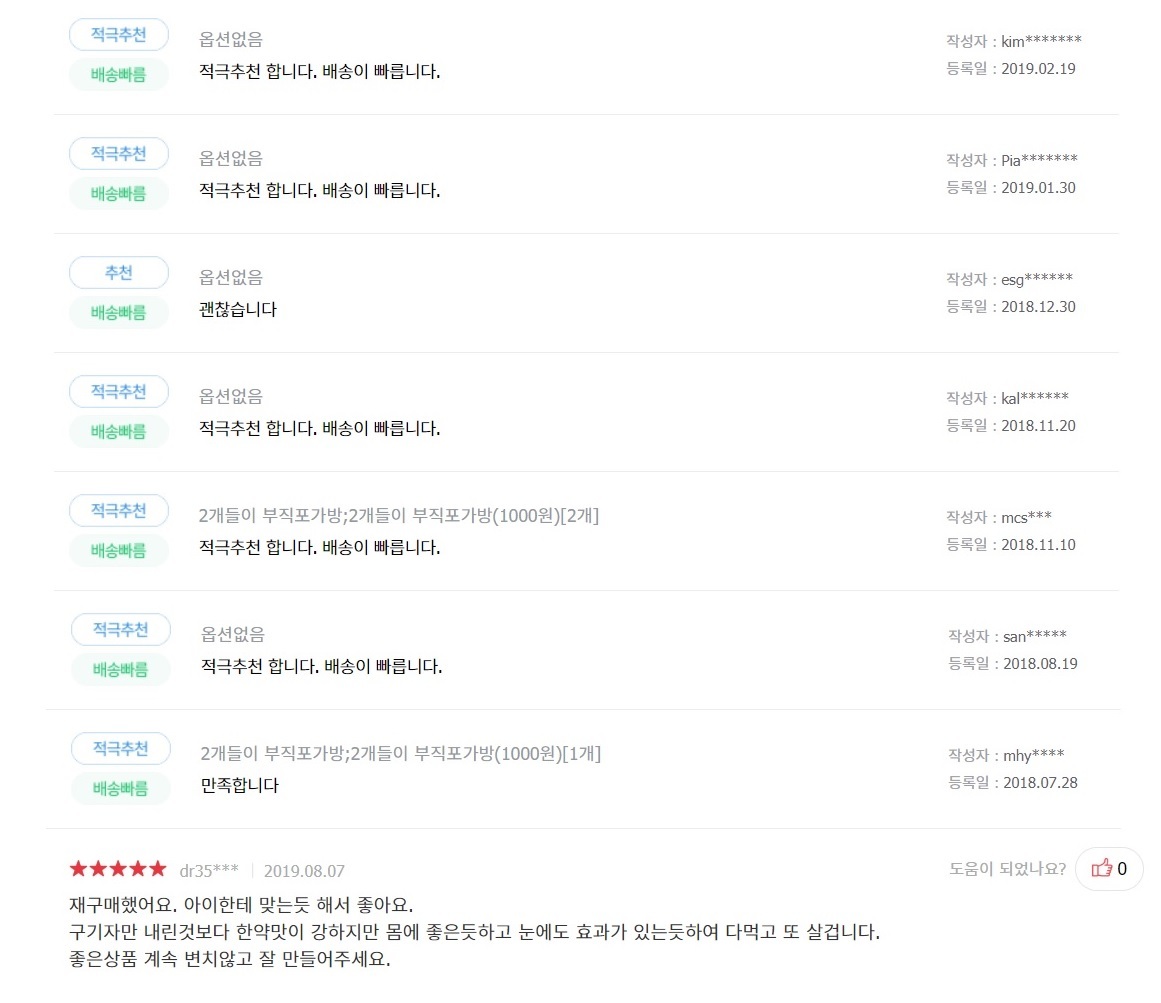Click option text ending with [2개]
Image resolution: width=1161 pixels, height=1003 pixels.
coord(399,516)
